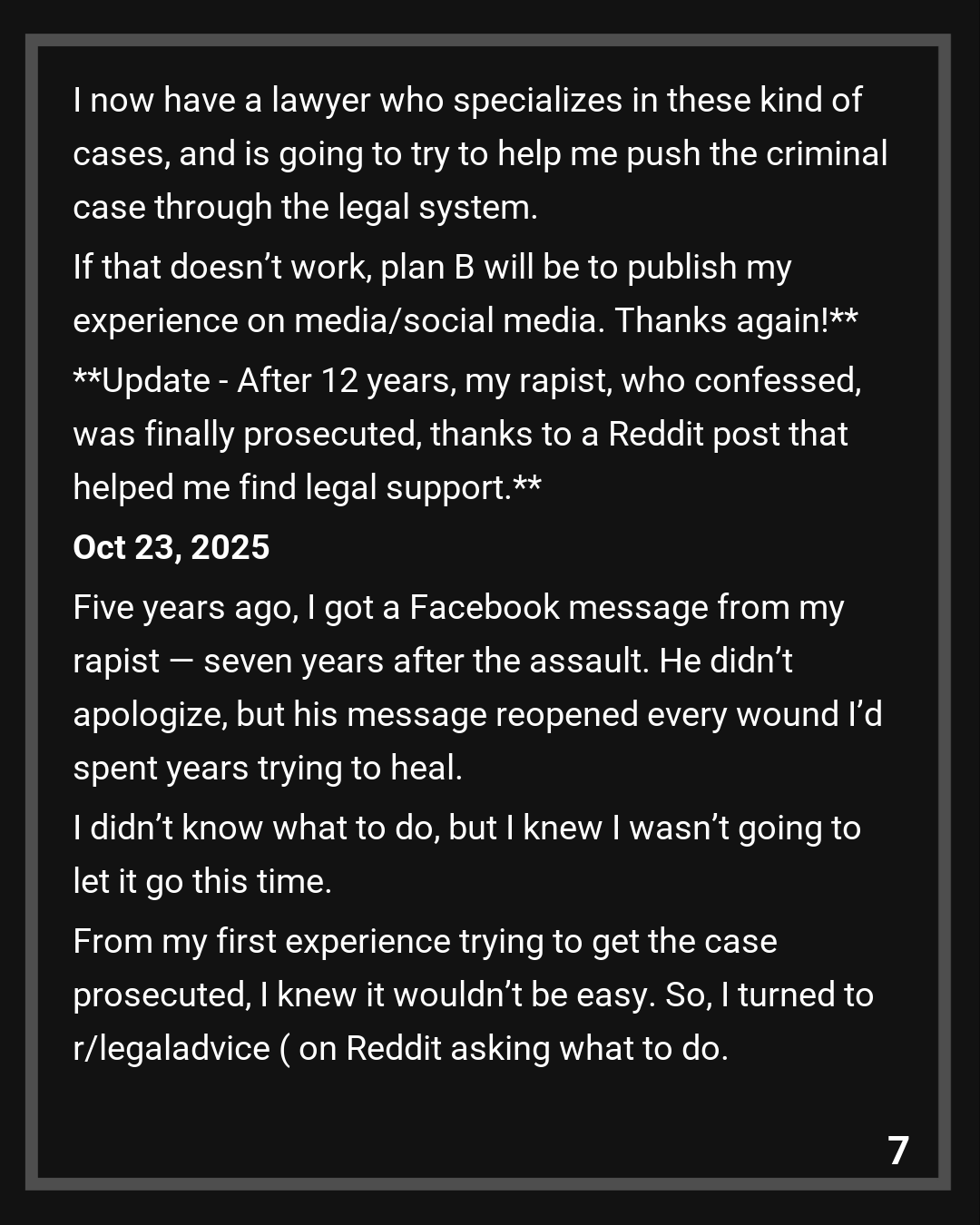Select the bold date Oct 23, 2025

[171, 547]
